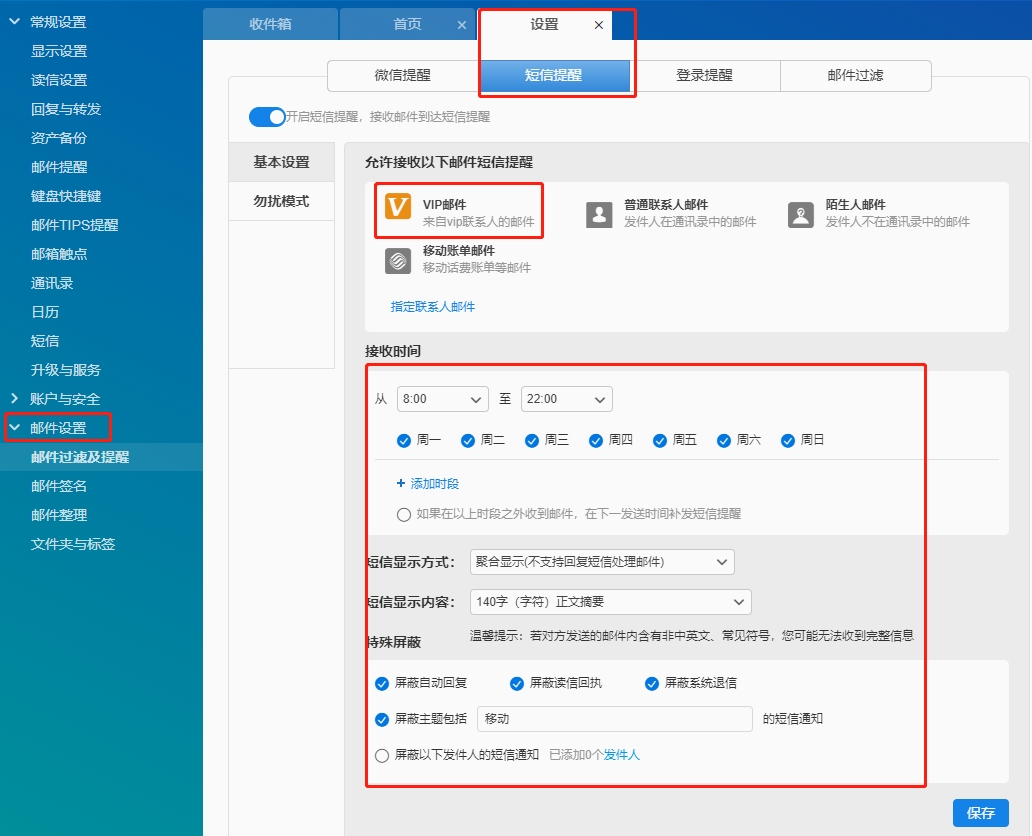
Task: Close the 设置 tab
Action: 599,25
